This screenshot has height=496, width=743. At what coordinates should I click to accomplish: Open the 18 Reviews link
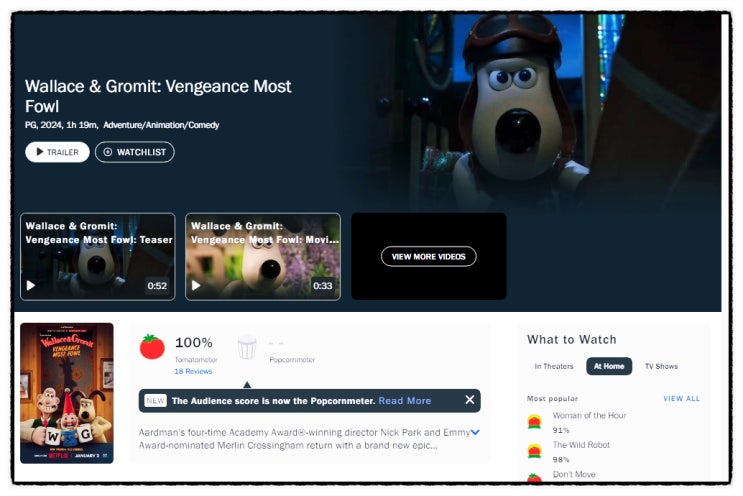tap(193, 371)
